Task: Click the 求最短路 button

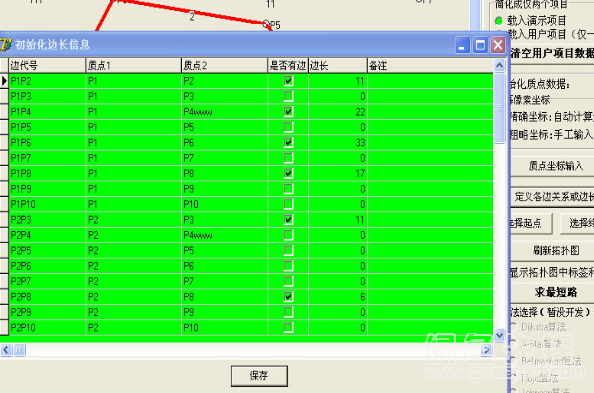Action: coord(553,292)
